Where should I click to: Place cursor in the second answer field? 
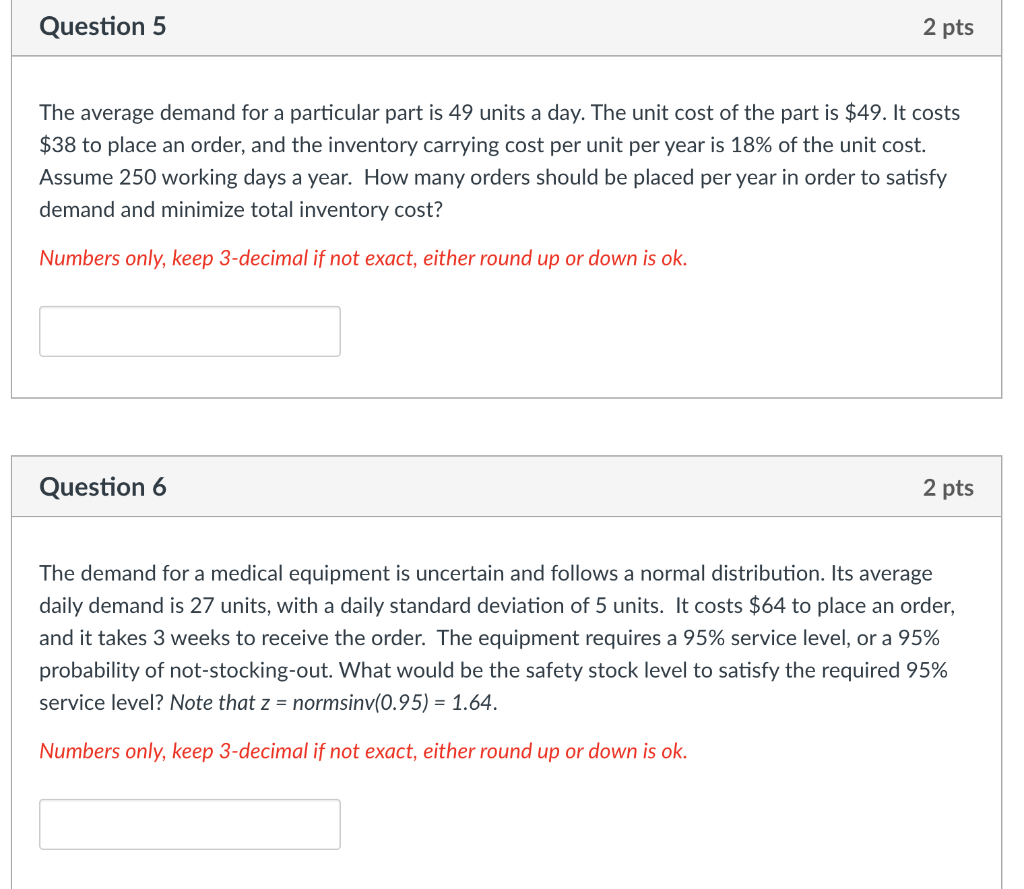pos(189,823)
